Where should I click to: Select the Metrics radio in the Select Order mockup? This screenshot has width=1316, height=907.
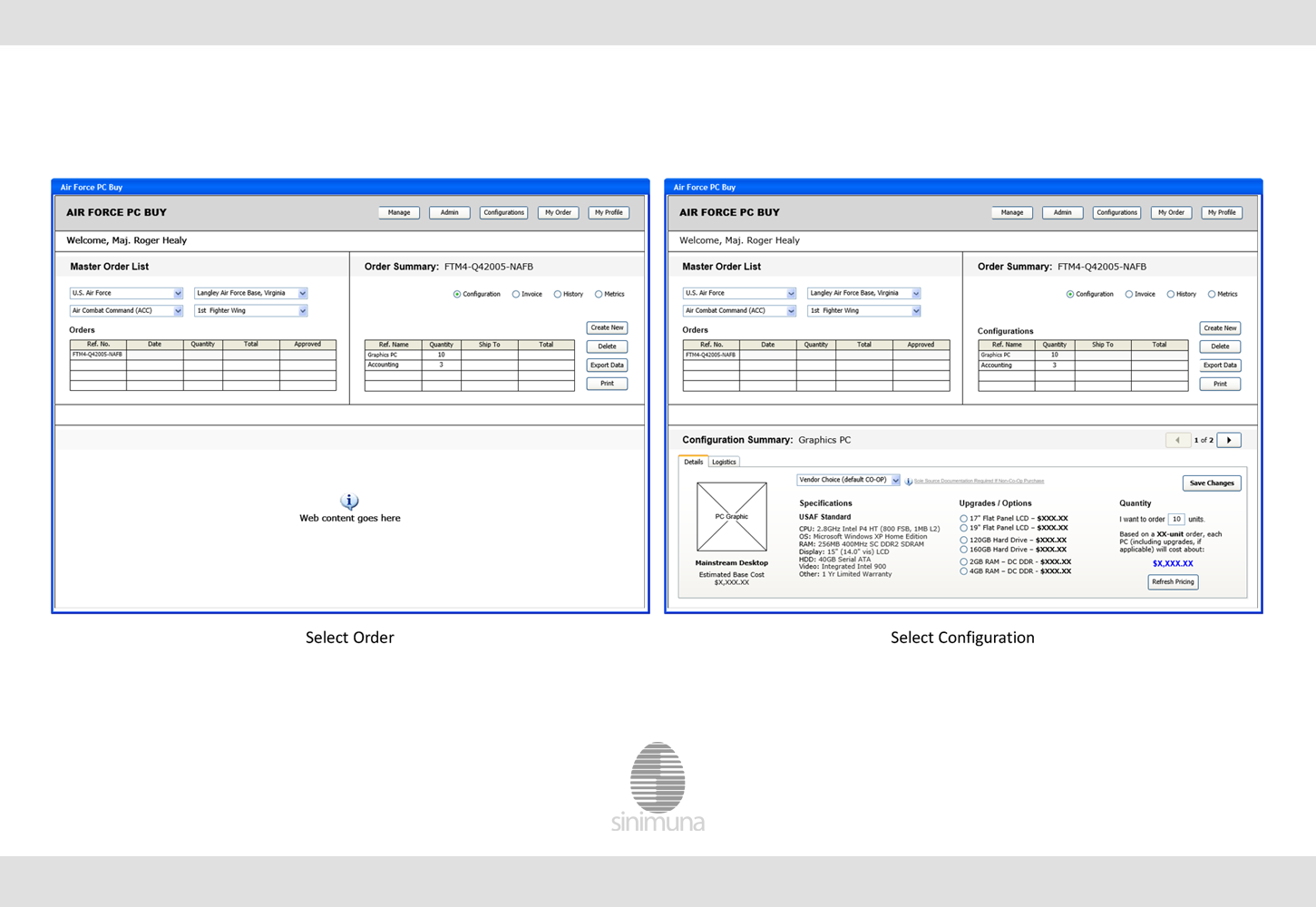(599, 294)
